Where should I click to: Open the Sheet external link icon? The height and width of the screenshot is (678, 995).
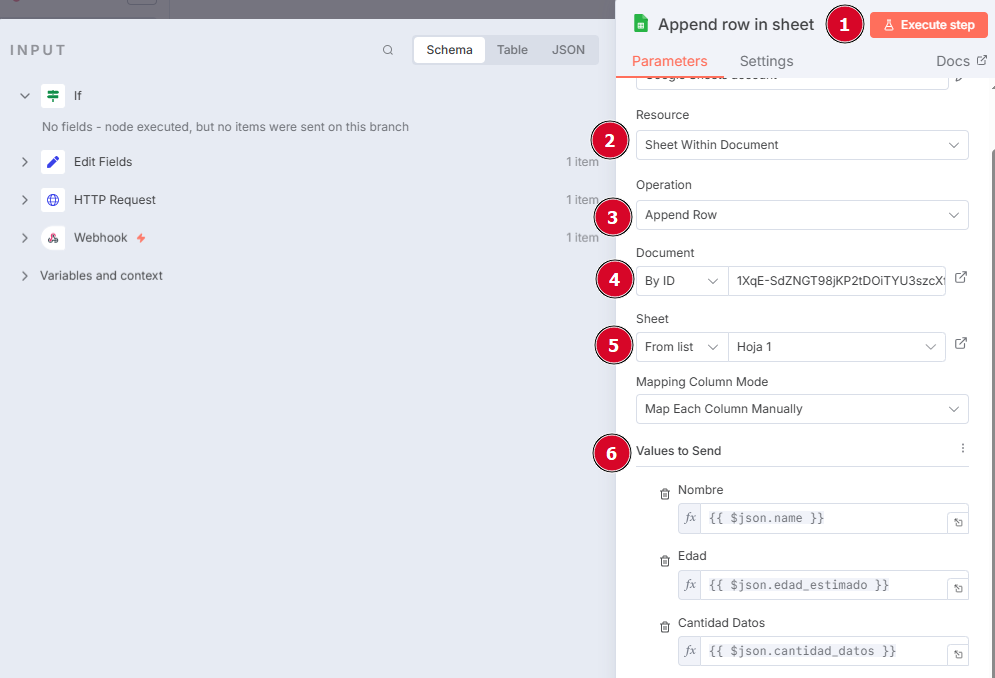[961, 343]
